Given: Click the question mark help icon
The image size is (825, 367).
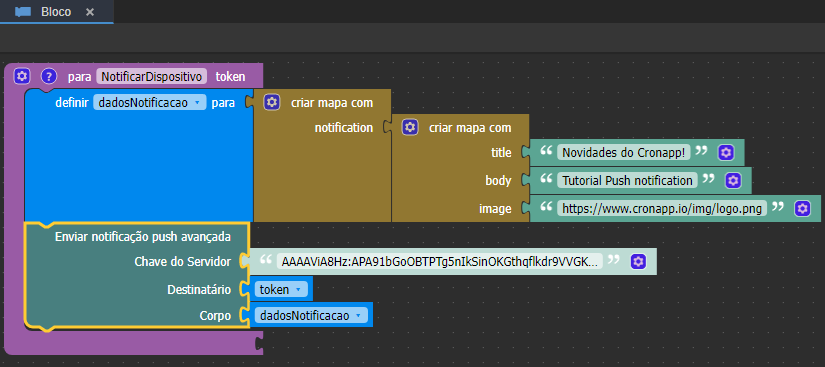Looking at the screenshot, I should [x=49, y=76].
